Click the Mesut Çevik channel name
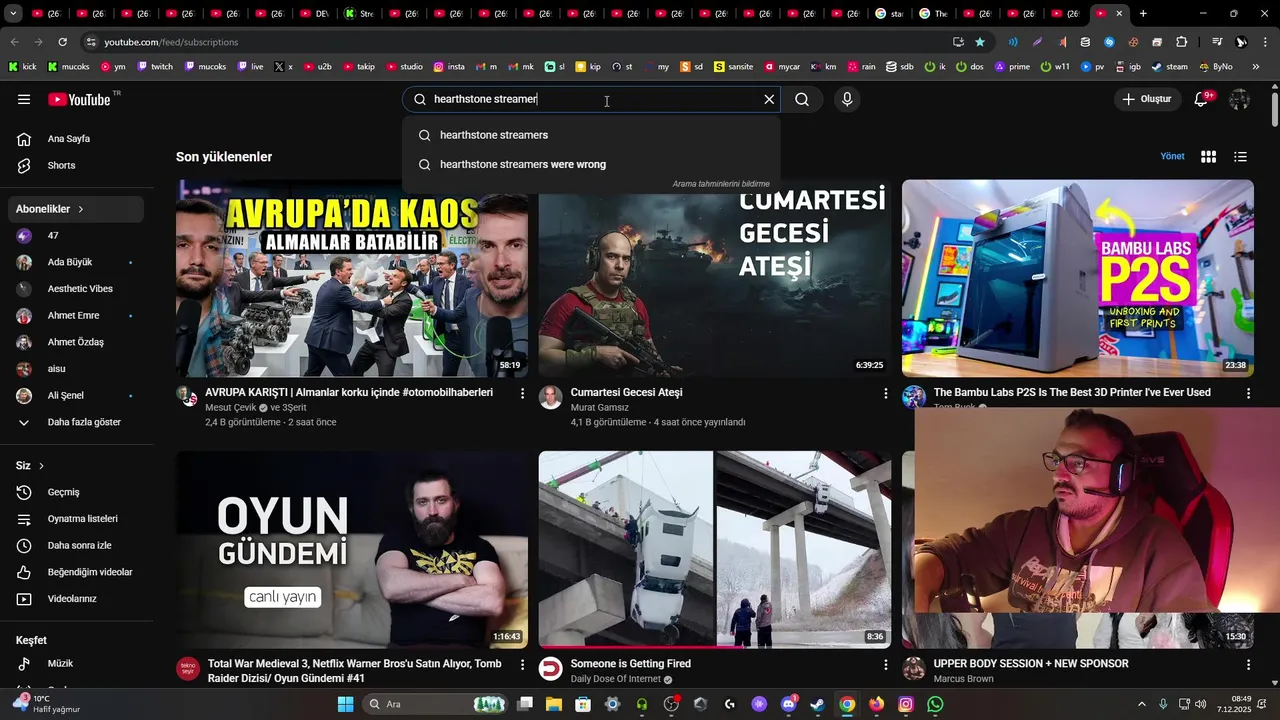This screenshot has width=1280, height=720. pos(231,408)
